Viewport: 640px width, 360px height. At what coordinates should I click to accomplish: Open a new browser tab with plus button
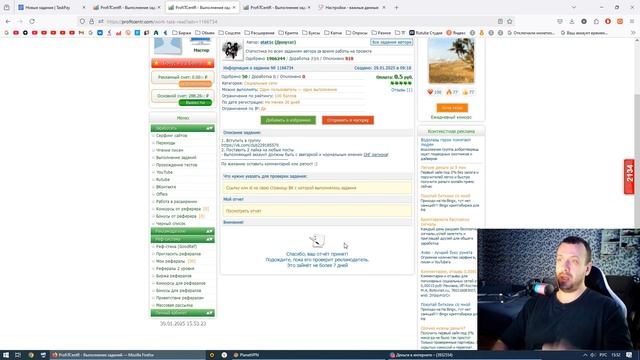(x=396, y=7)
